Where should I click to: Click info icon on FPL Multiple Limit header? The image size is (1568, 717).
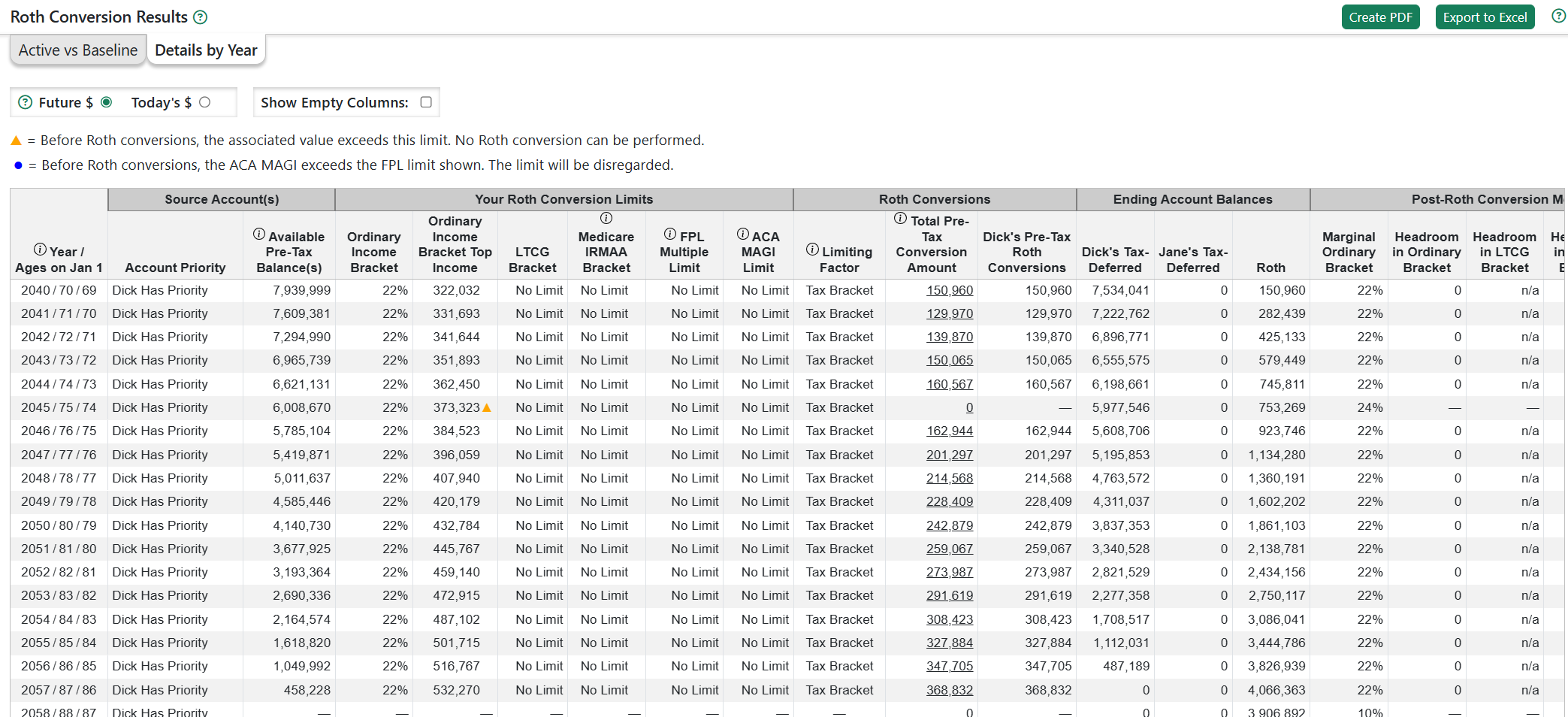[x=670, y=234]
